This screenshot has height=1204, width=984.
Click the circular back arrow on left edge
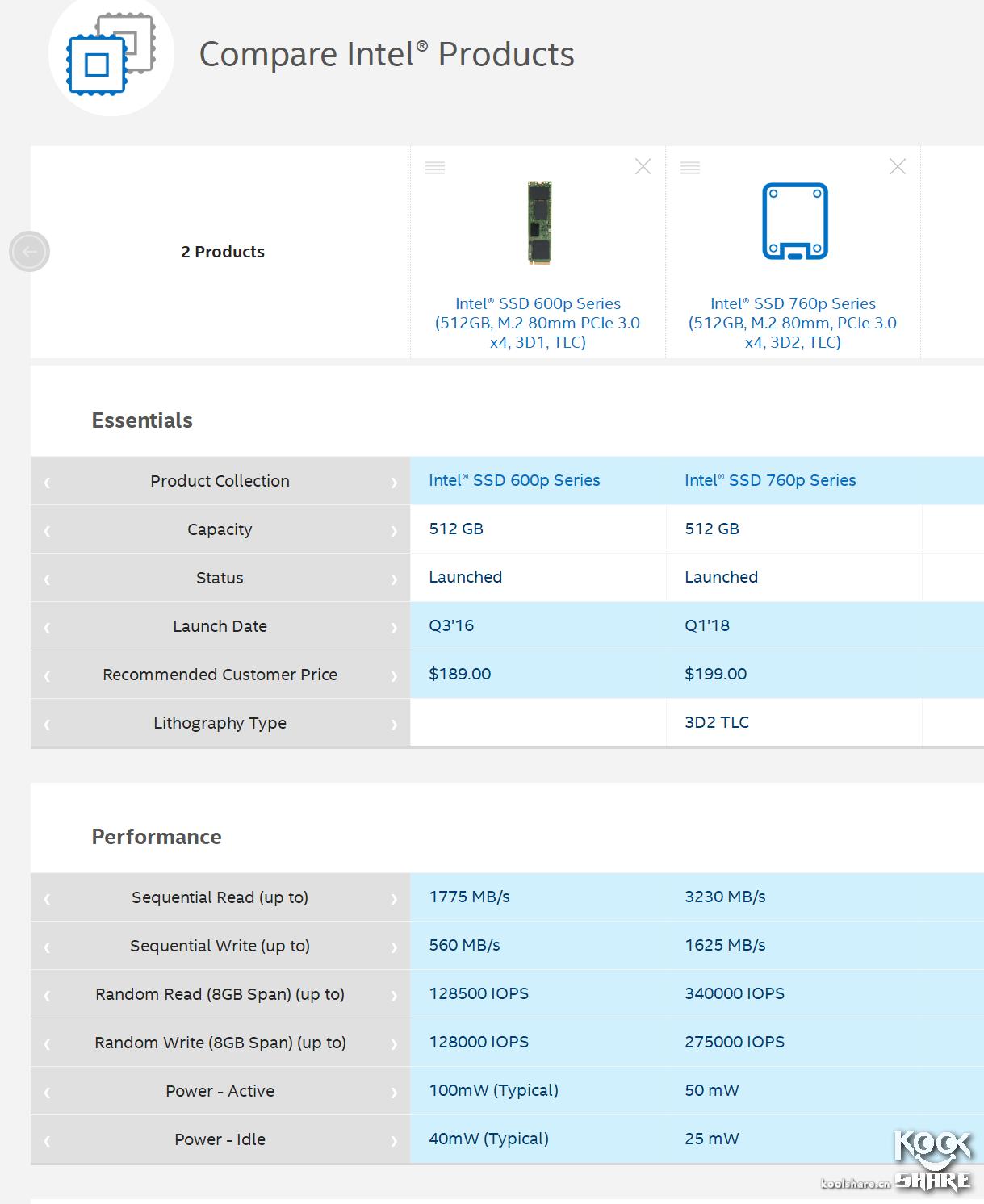point(30,251)
